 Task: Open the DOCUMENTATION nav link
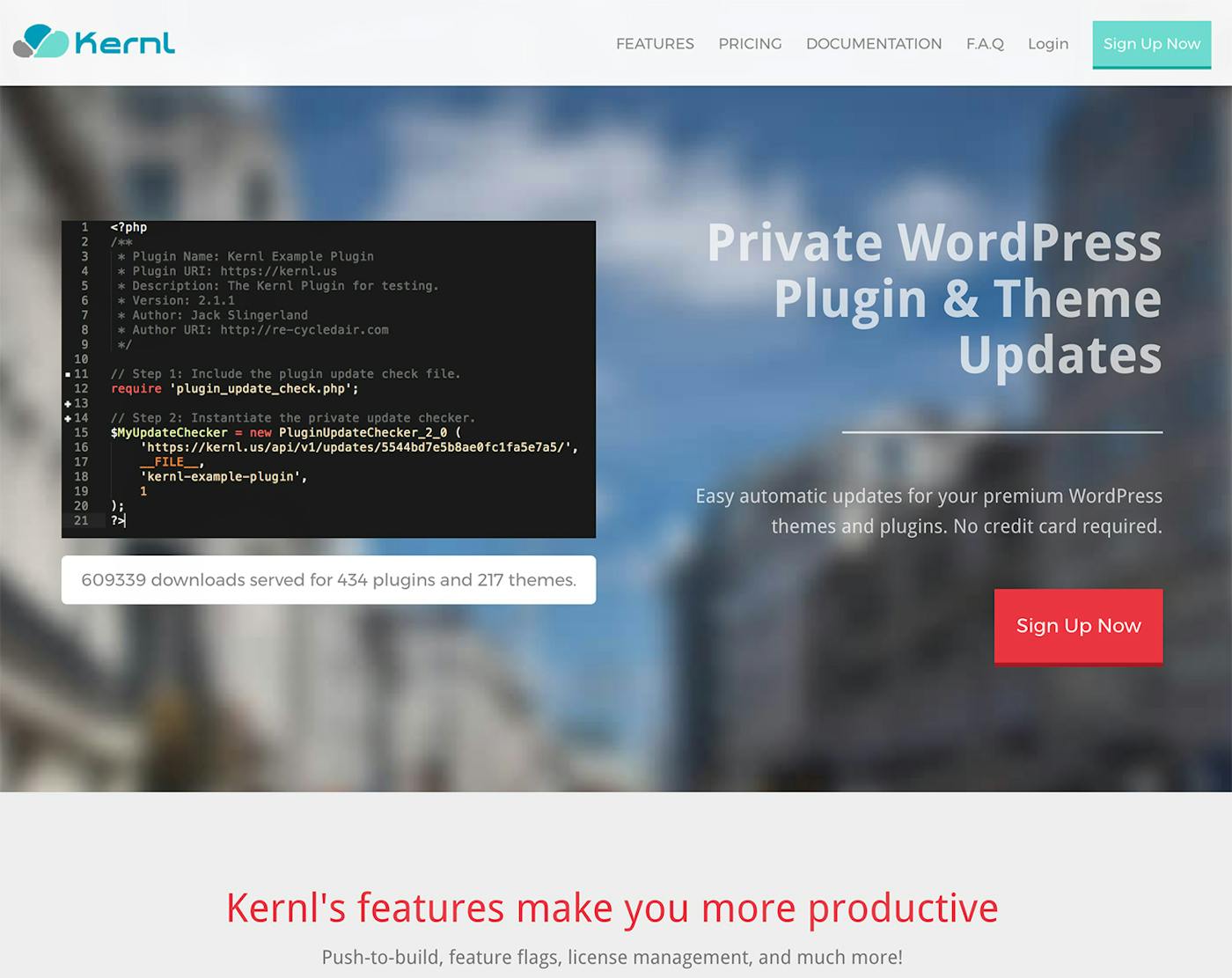coord(874,44)
